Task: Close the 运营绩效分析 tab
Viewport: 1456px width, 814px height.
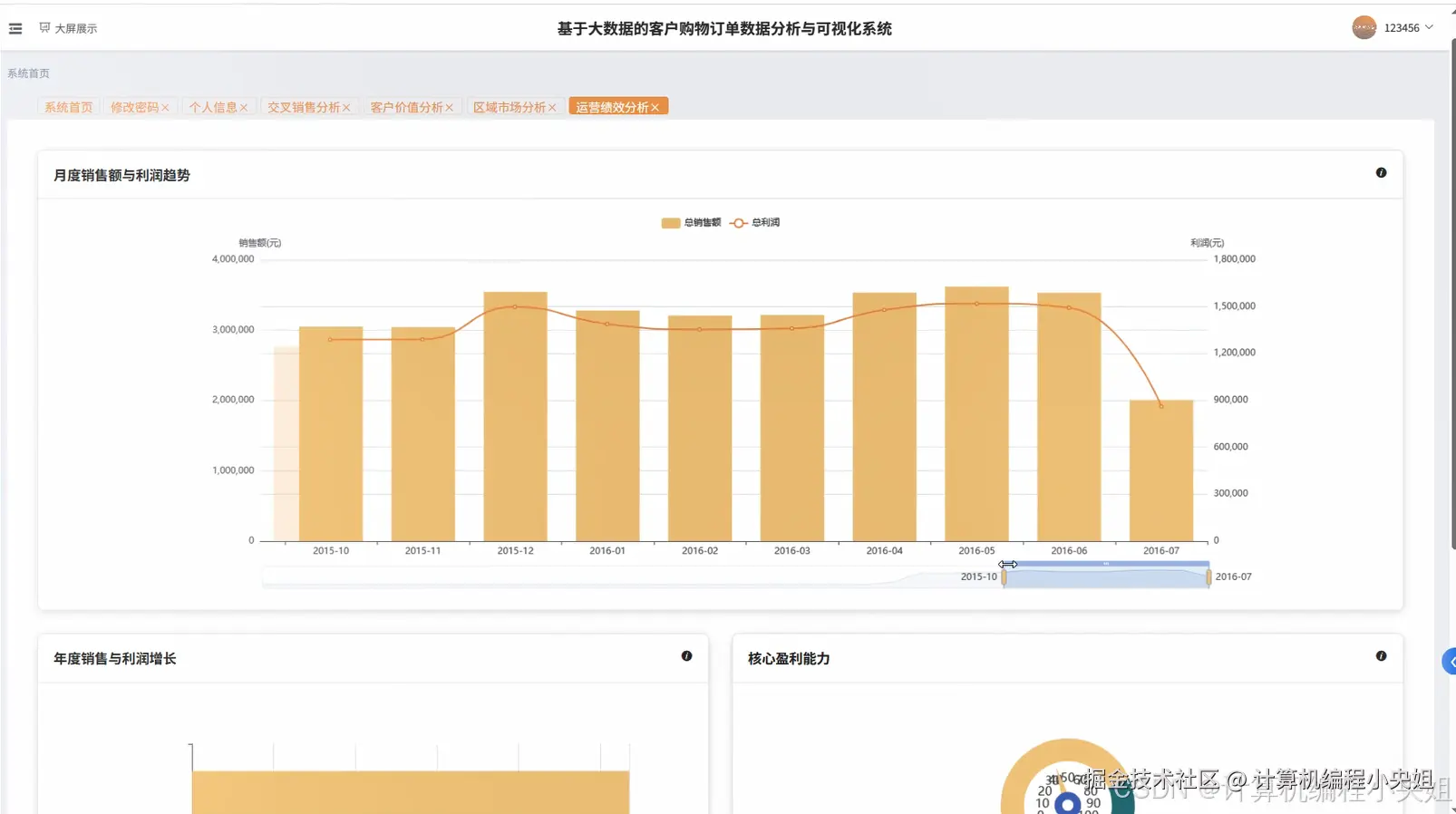Action: tap(655, 108)
